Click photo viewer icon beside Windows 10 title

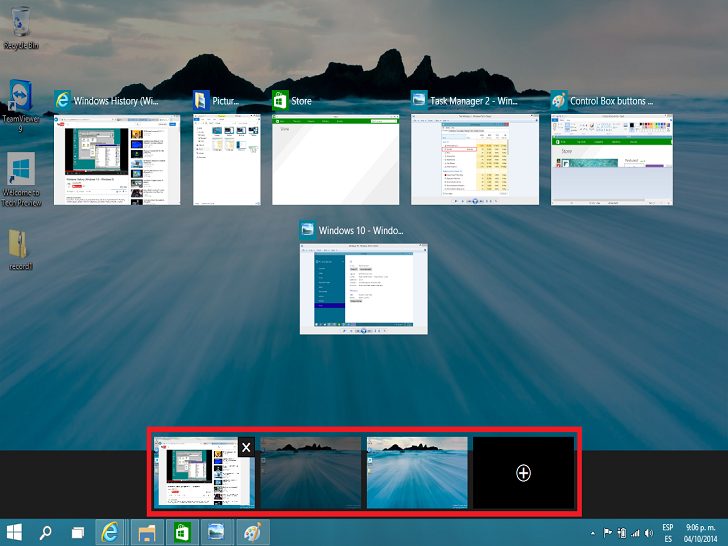point(307,230)
